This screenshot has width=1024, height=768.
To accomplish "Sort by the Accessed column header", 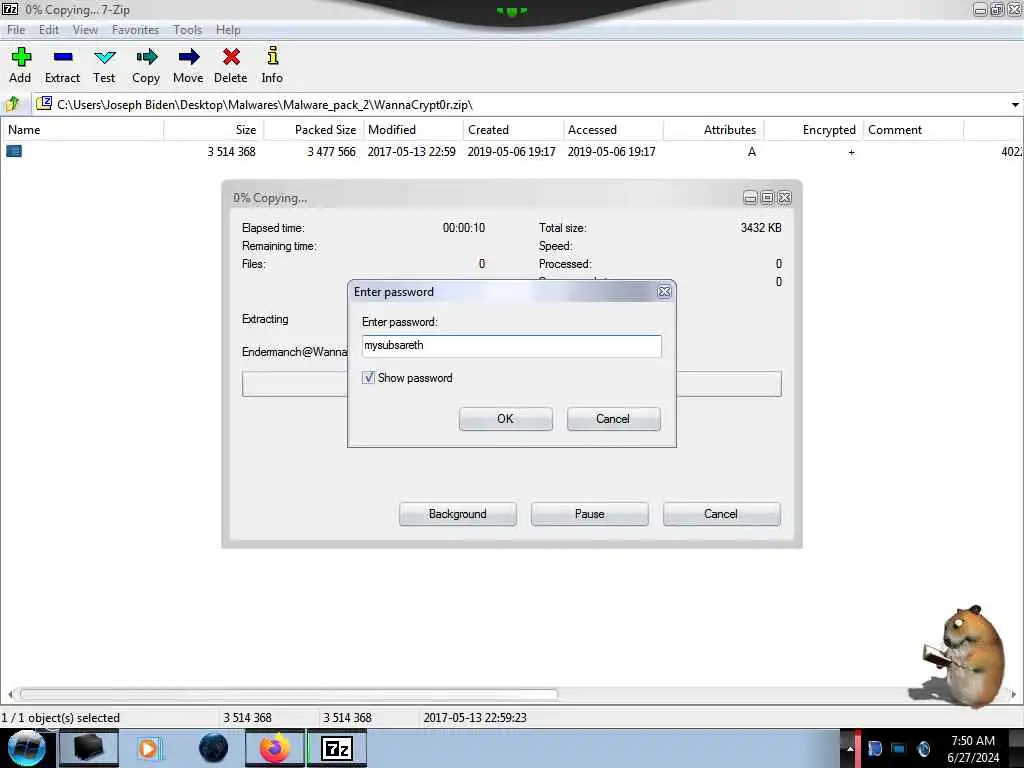I will point(613,130).
